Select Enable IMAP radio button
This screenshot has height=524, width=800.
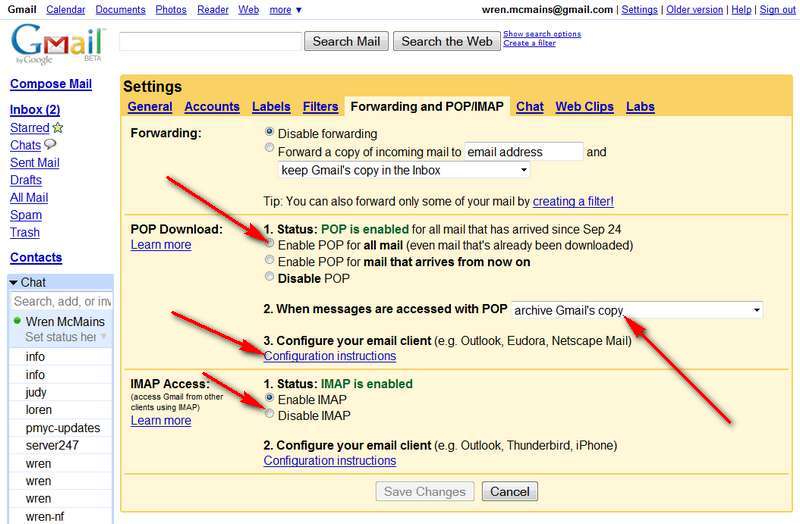coord(269,397)
